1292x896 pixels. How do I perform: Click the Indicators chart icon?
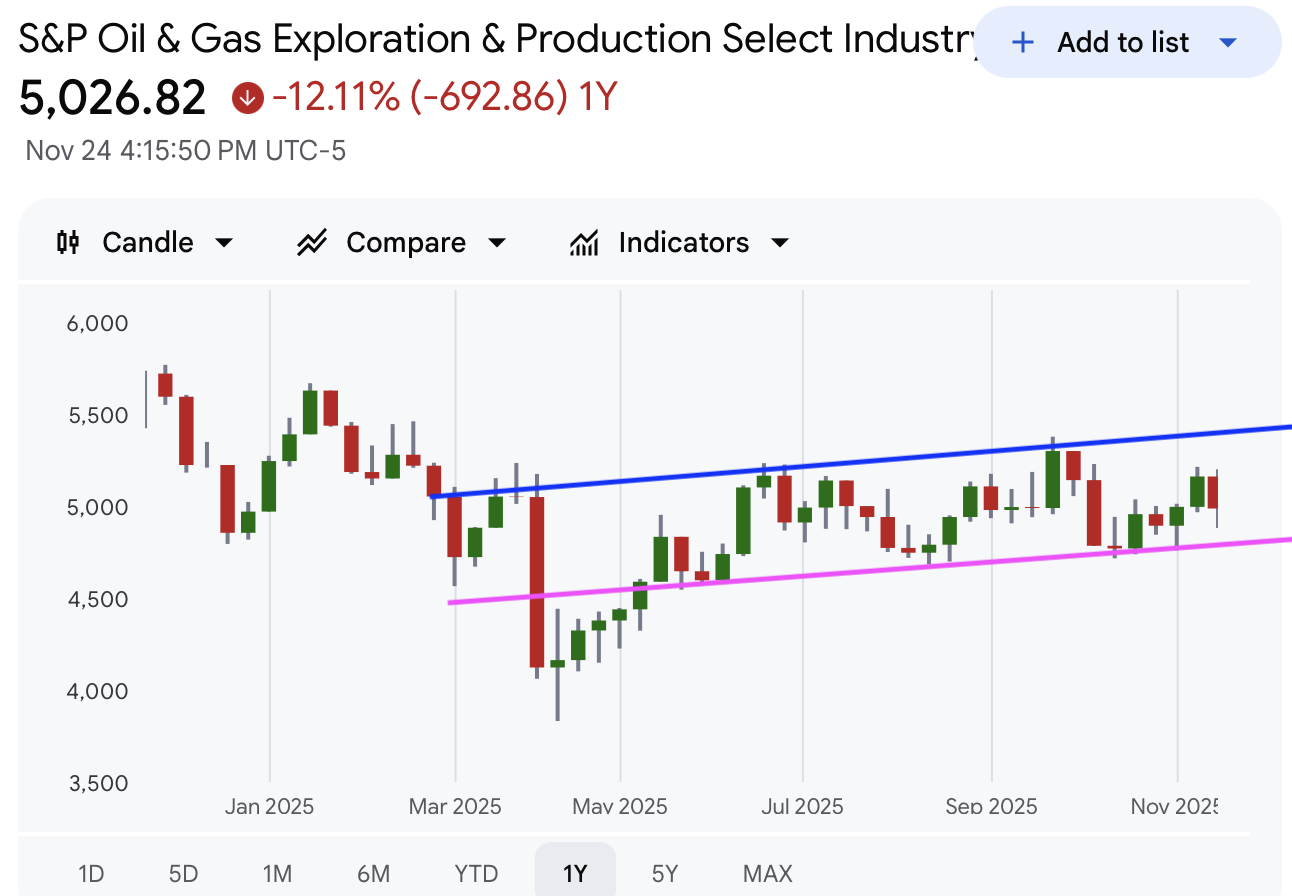584,242
